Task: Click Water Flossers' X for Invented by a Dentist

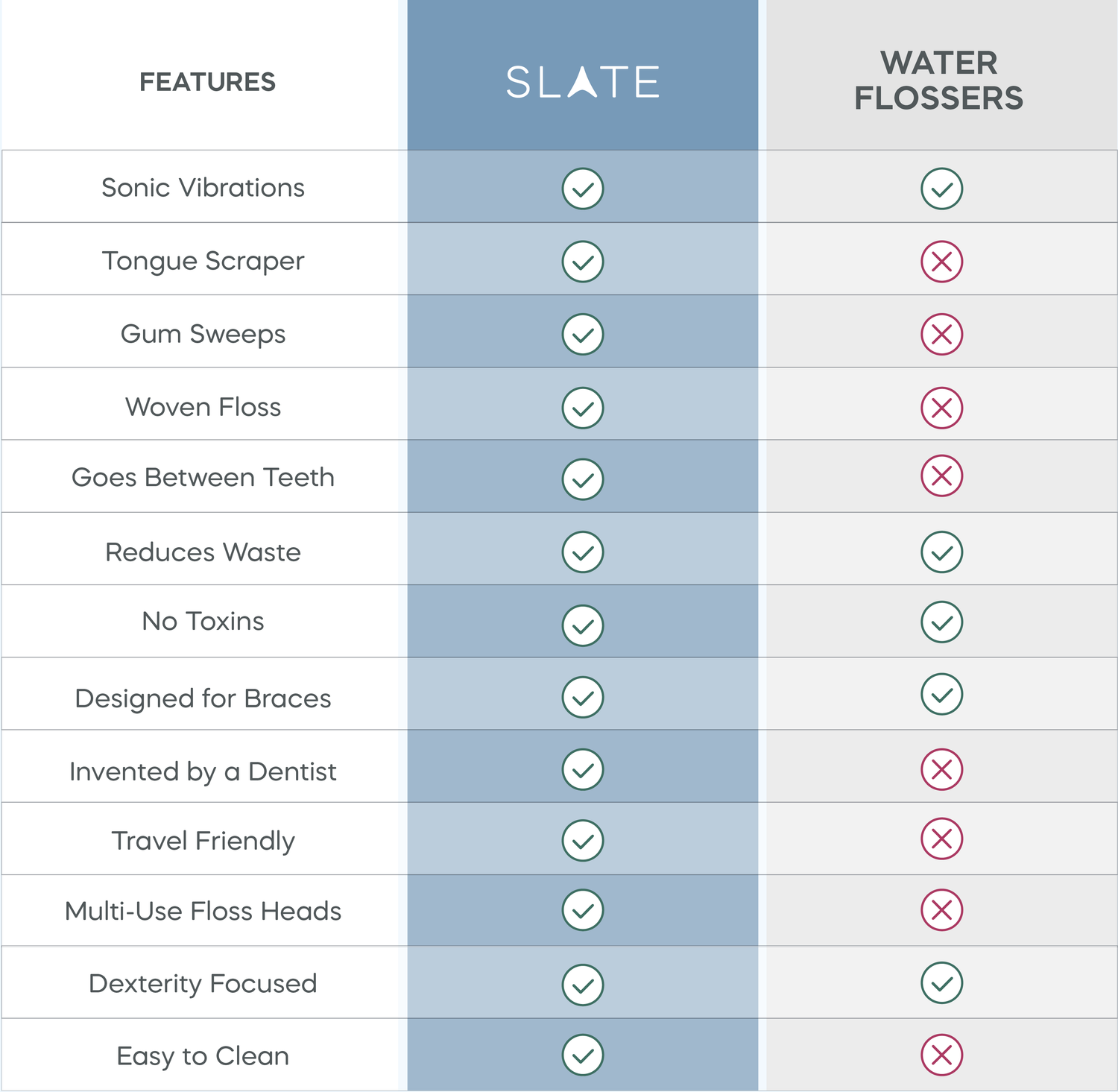Action: coord(941,769)
